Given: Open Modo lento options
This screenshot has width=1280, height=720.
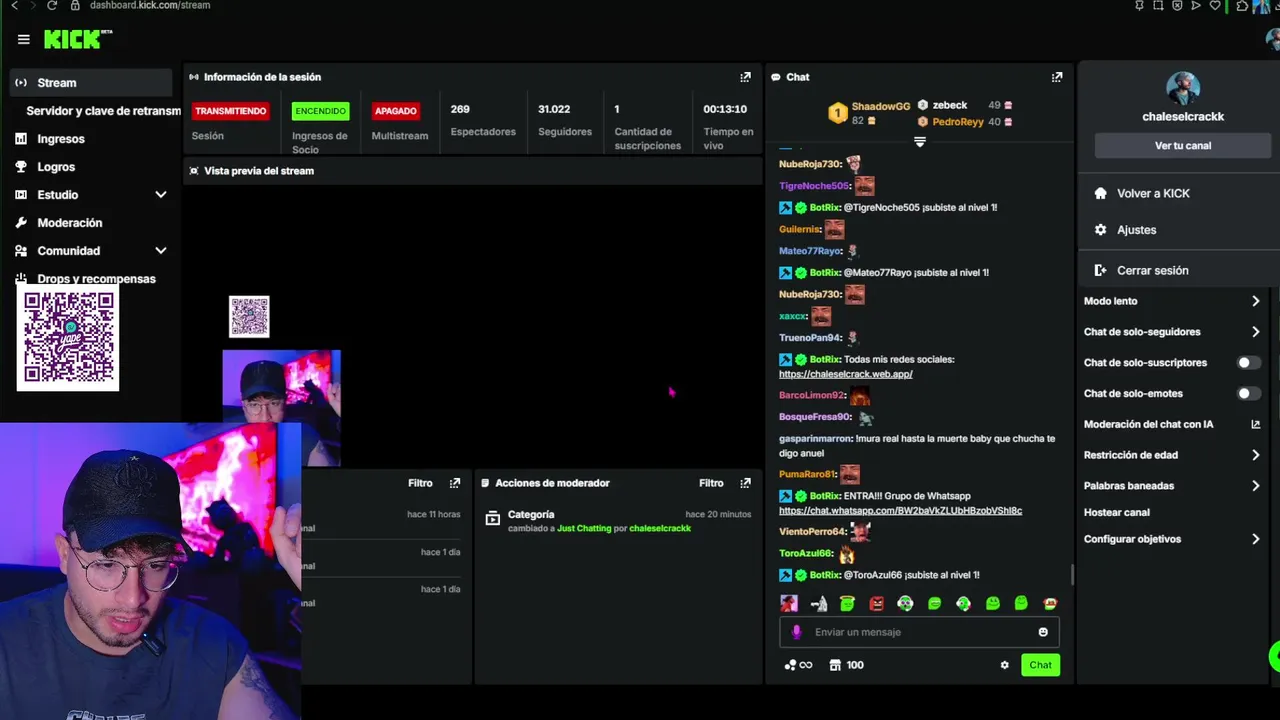Looking at the screenshot, I should coord(1172,301).
